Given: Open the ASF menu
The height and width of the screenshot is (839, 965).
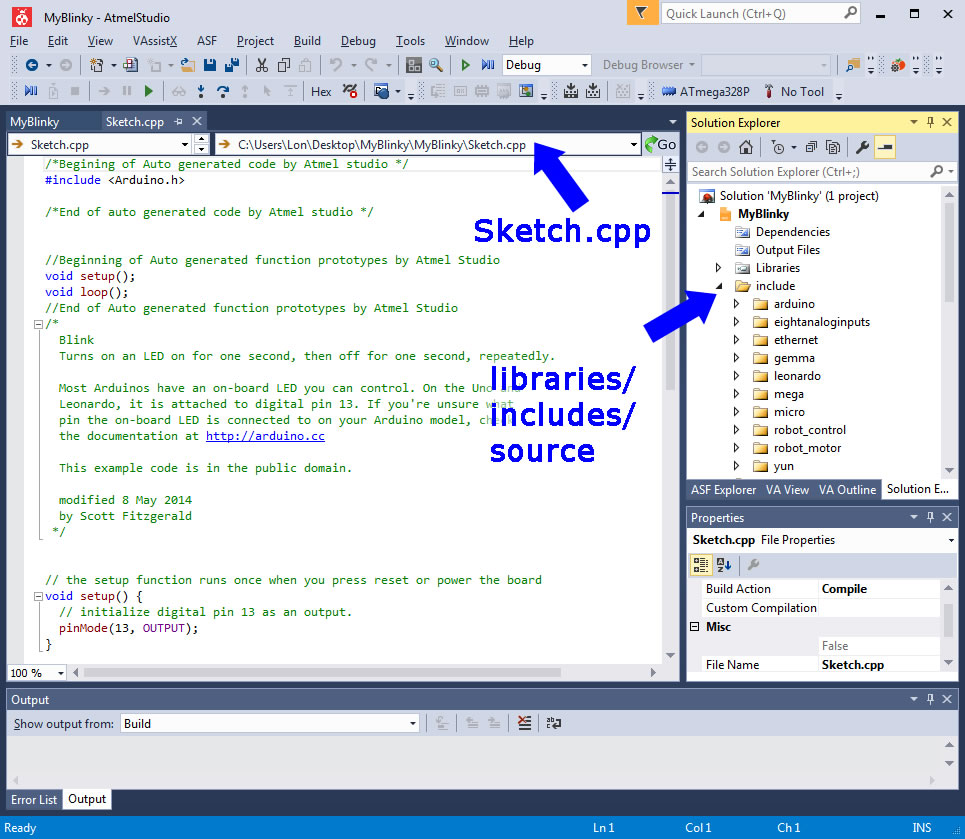Looking at the screenshot, I should pos(207,41).
